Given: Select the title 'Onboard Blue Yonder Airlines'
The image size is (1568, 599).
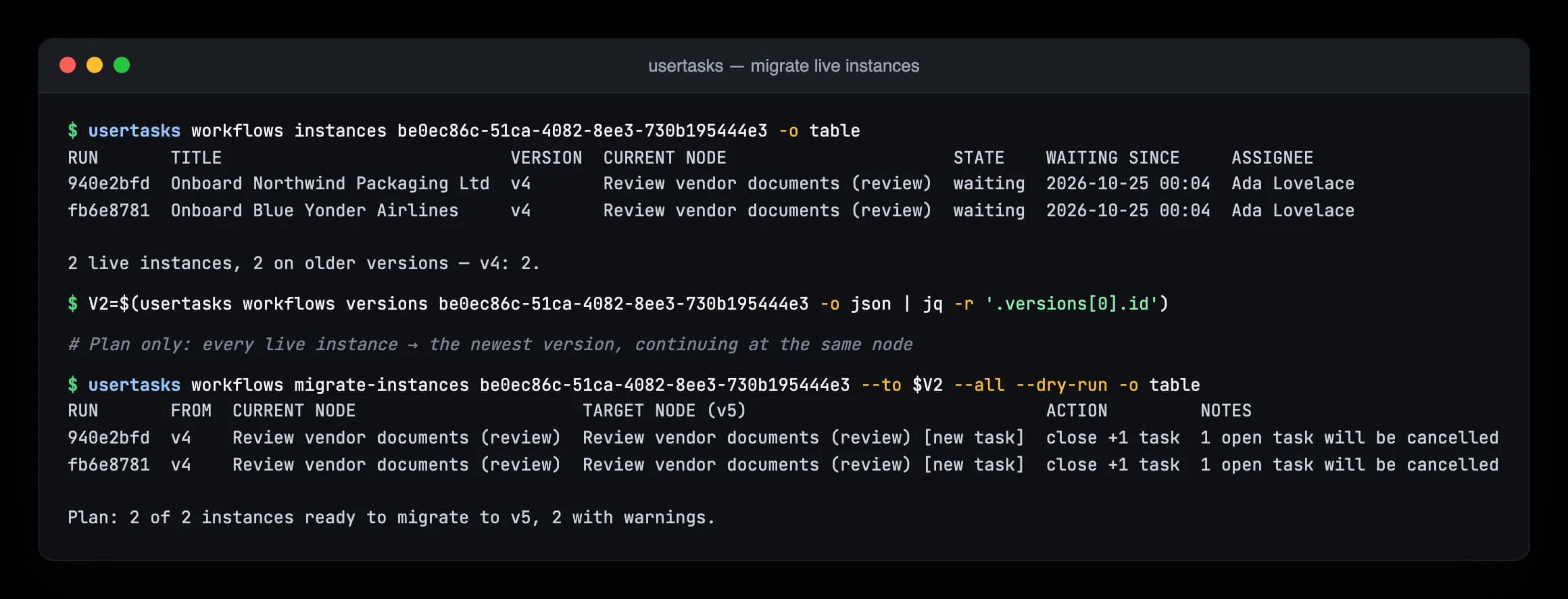Looking at the screenshot, I should [x=314, y=210].
